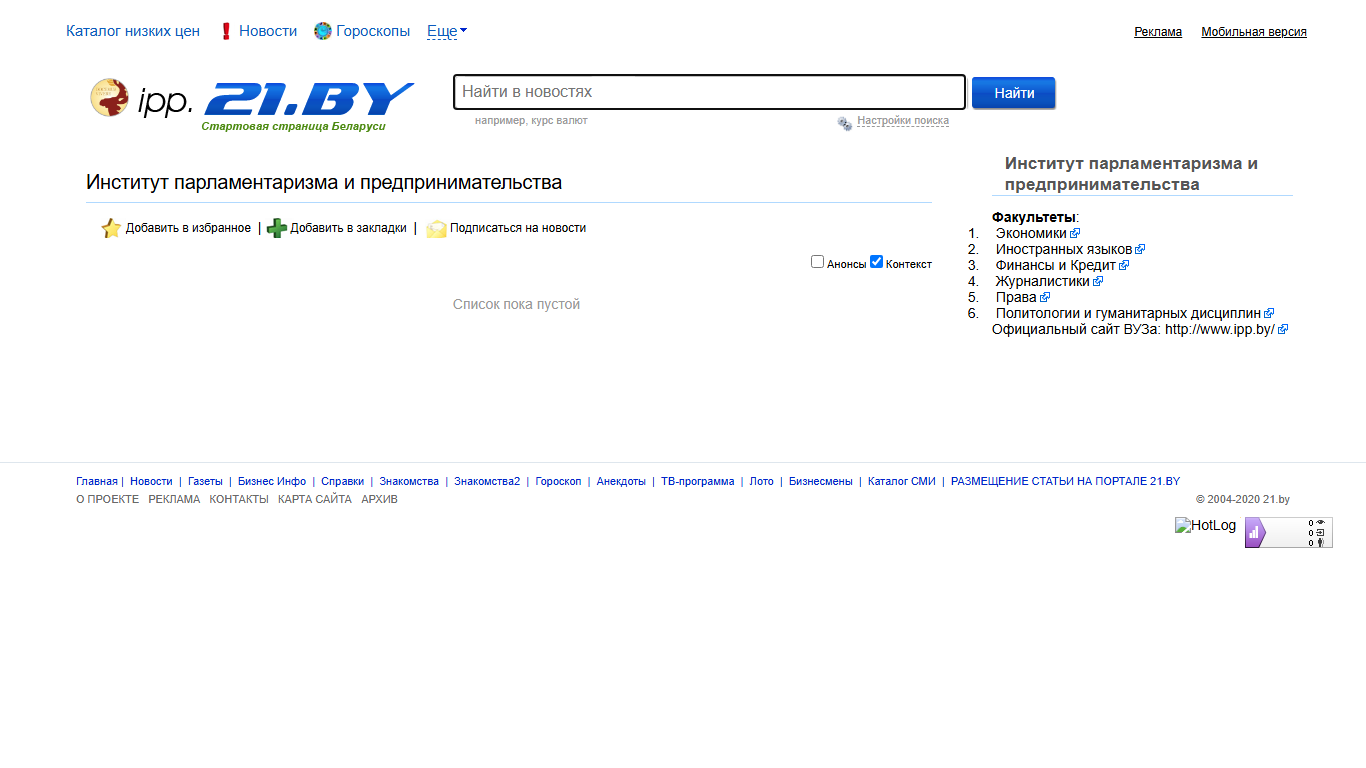This screenshot has height=768, width=1366.
Task: Click the envelope icon for news subscription
Action: point(436,228)
